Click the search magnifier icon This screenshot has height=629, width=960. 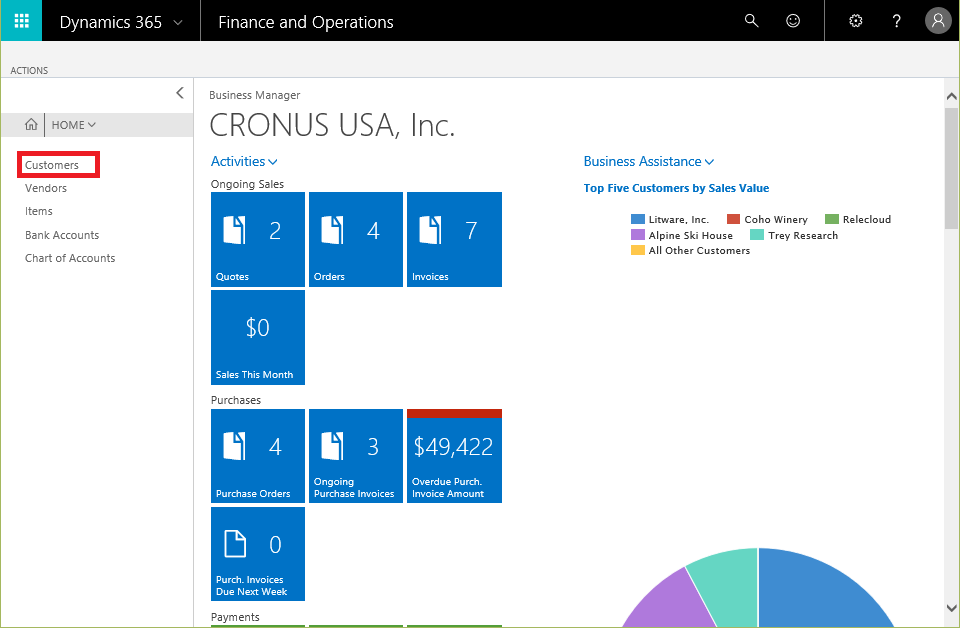(751, 21)
